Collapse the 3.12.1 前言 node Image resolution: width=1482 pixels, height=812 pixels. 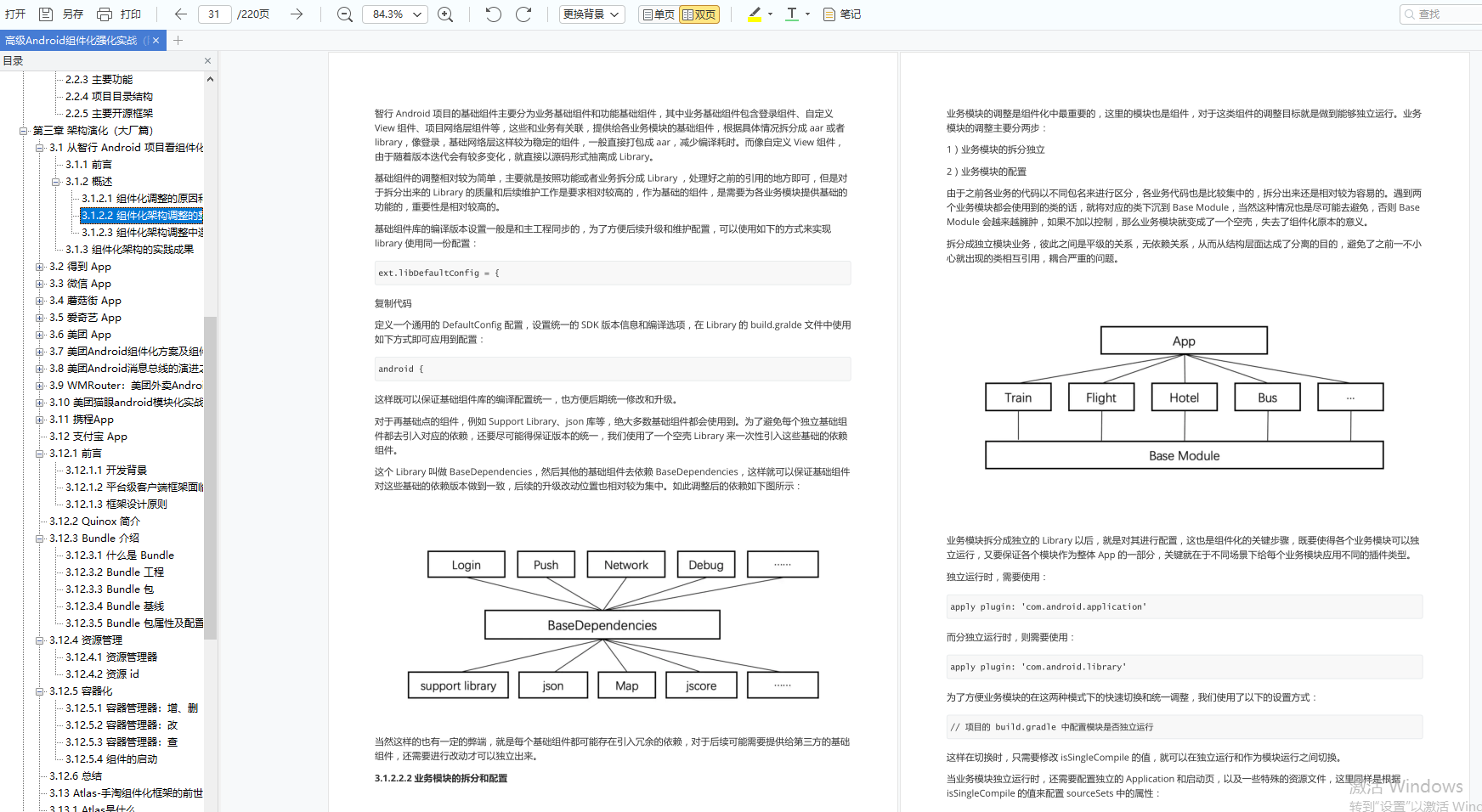pyautogui.click(x=39, y=454)
